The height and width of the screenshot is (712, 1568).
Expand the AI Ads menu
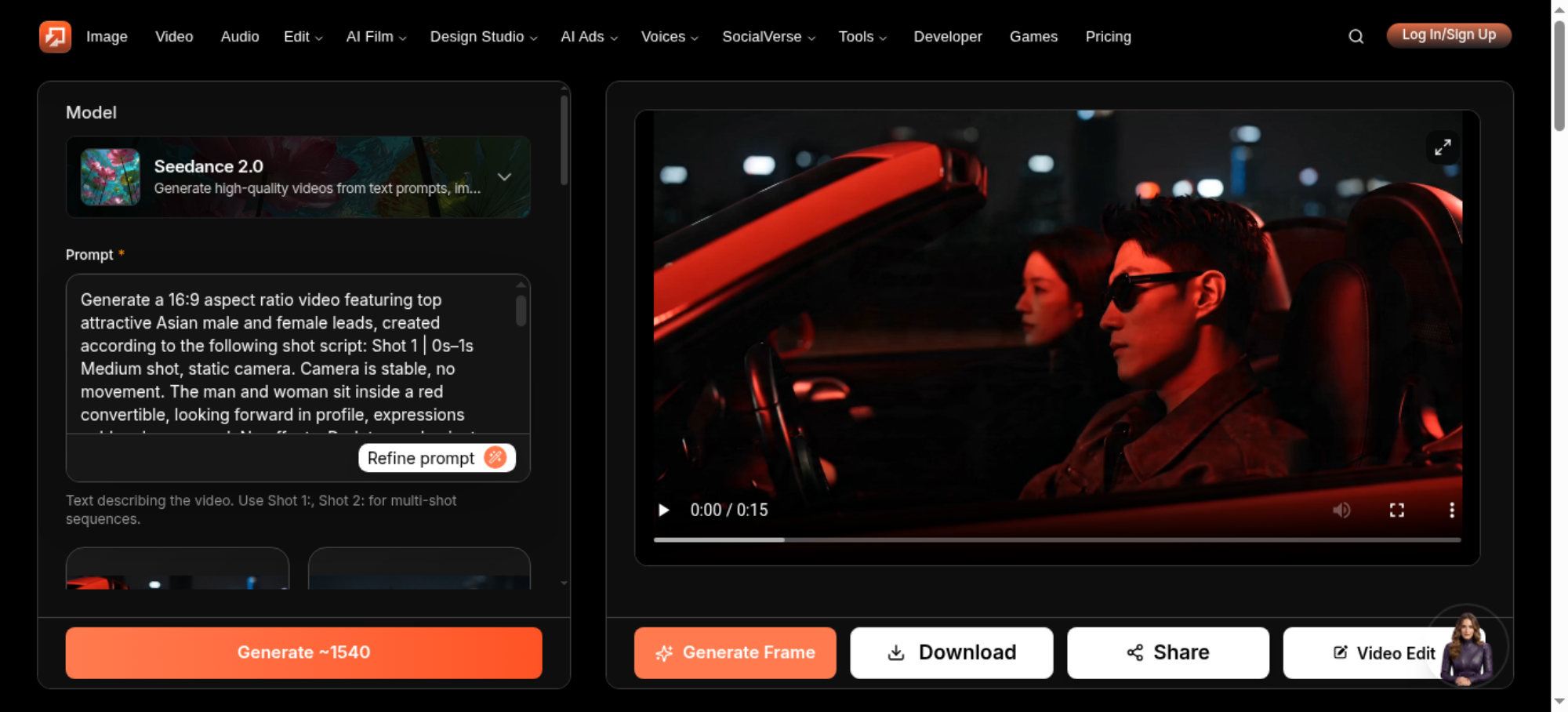[x=590, y=36]
